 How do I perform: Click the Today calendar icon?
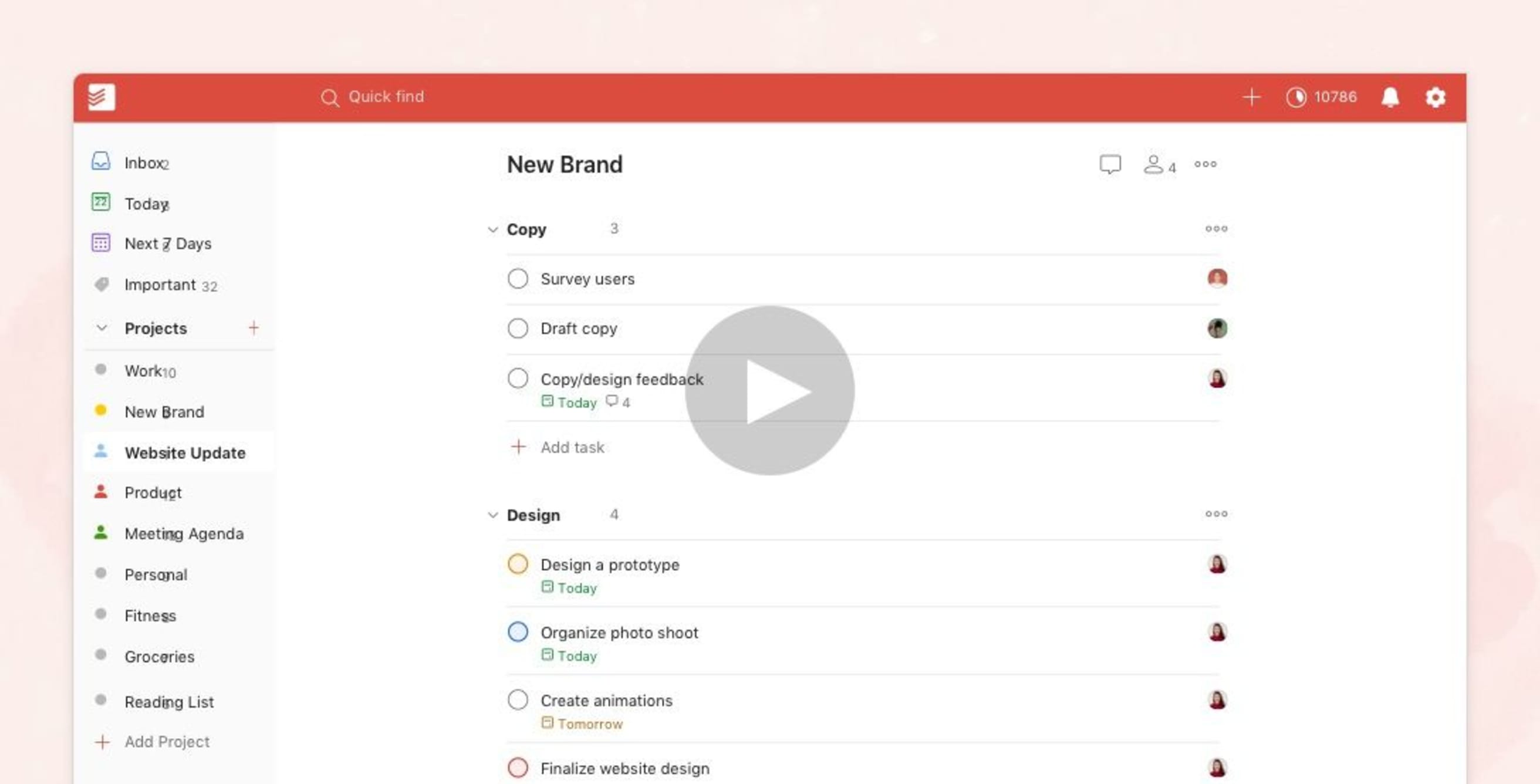[x=100, y=202]
